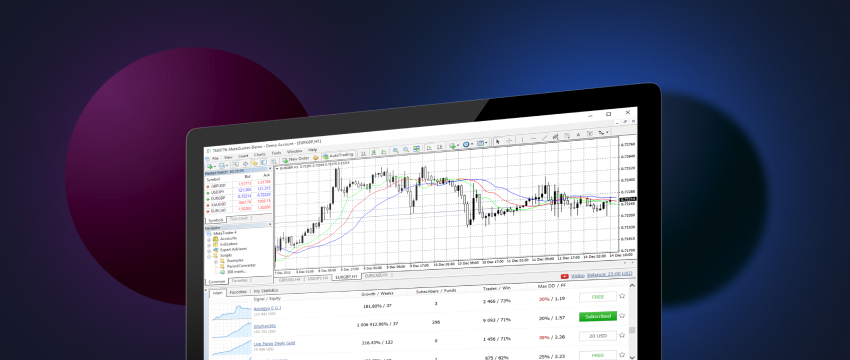Switch chart to bar chart icon

point(364,153)
